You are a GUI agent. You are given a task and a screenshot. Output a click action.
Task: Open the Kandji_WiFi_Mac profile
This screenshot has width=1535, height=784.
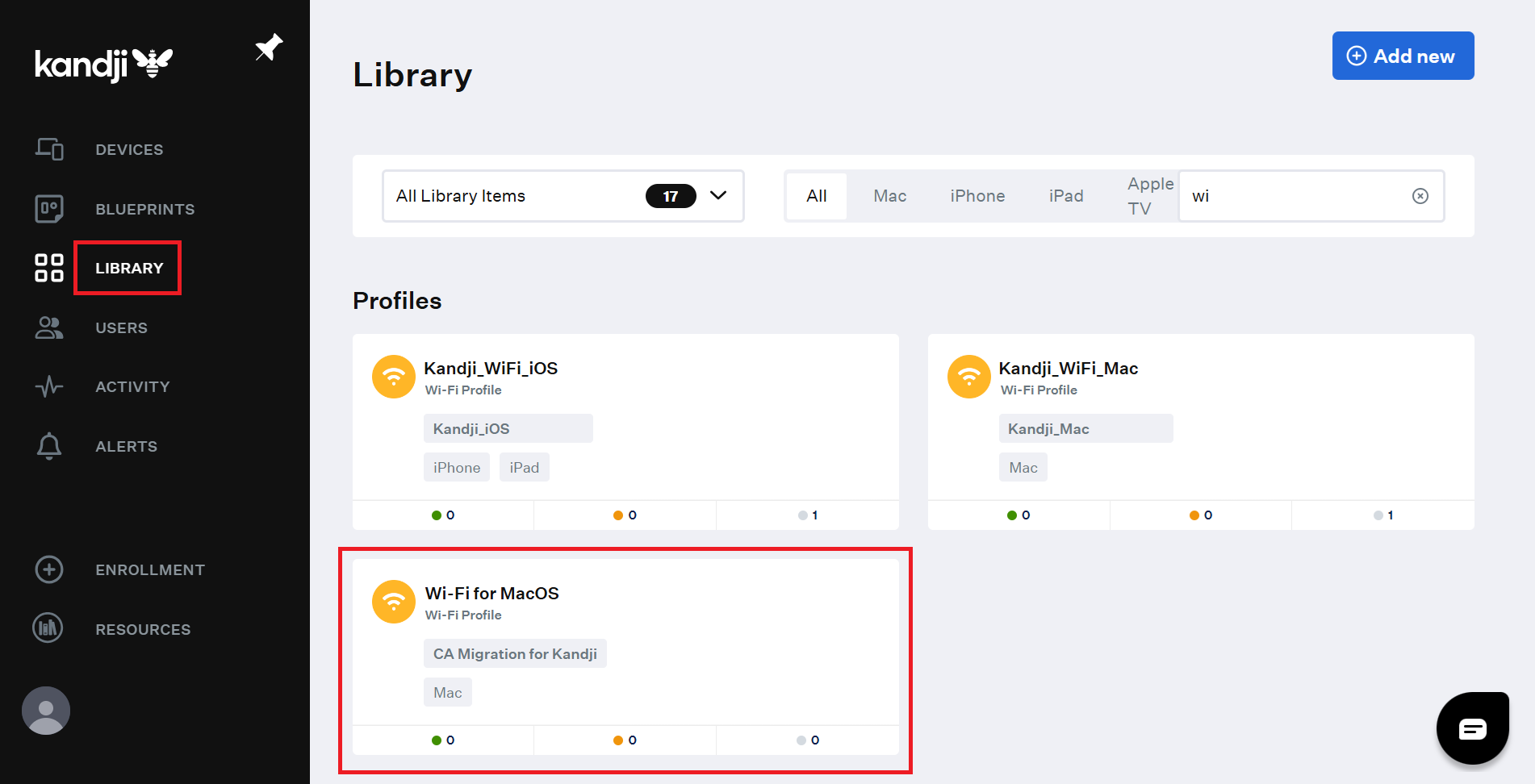click(1069, 369)
